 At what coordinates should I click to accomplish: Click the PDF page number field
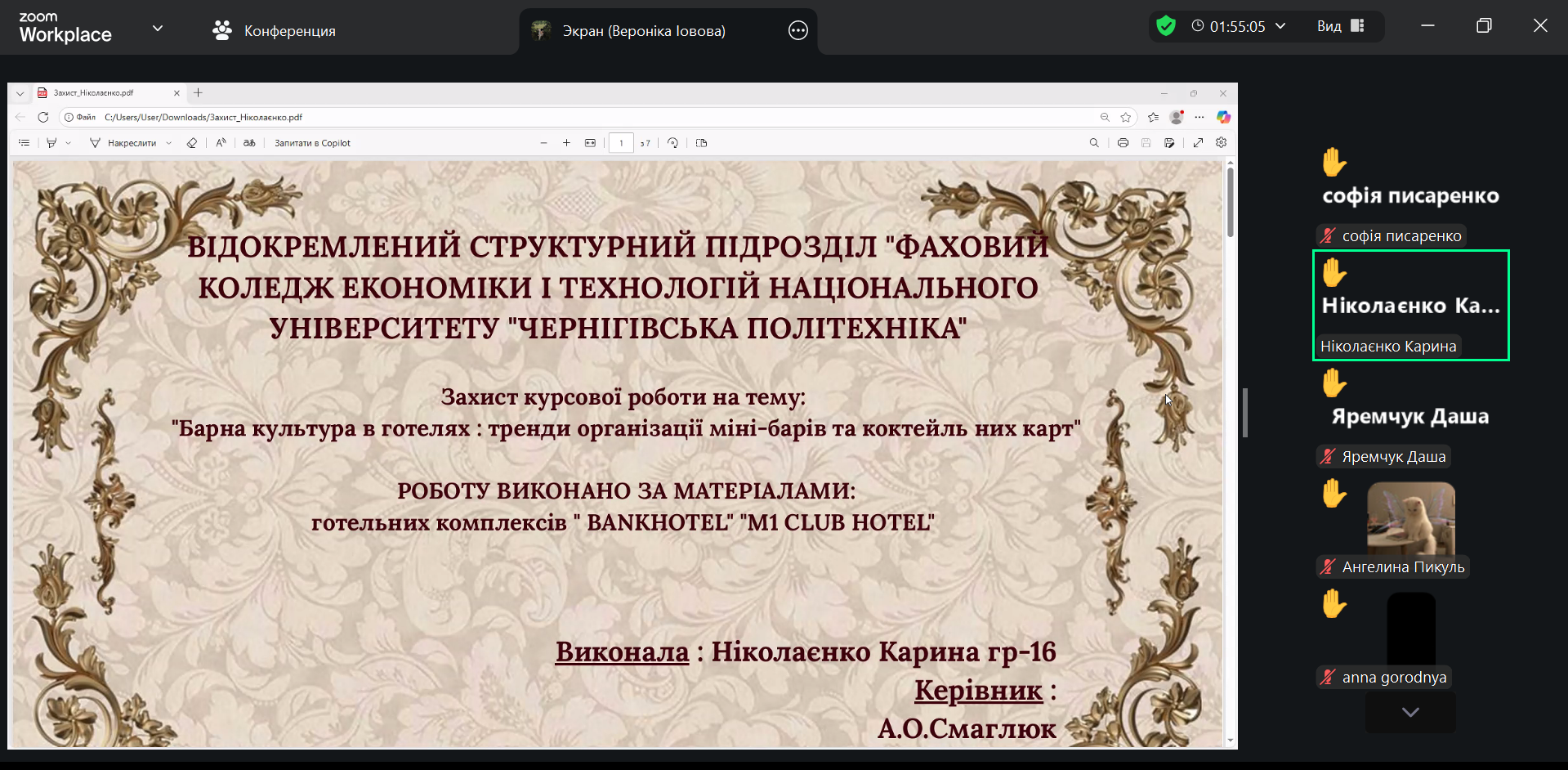(x=621, y=143)
